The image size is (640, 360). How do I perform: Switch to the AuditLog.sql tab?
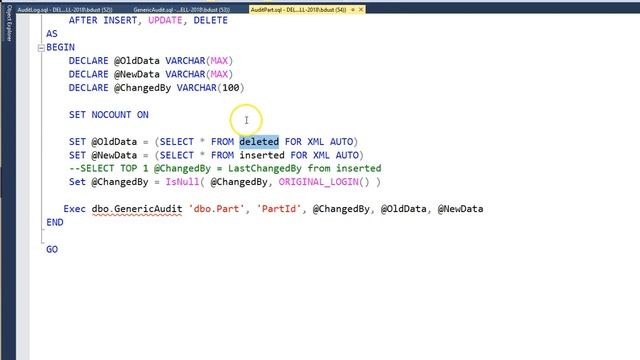tap(64, 9)
